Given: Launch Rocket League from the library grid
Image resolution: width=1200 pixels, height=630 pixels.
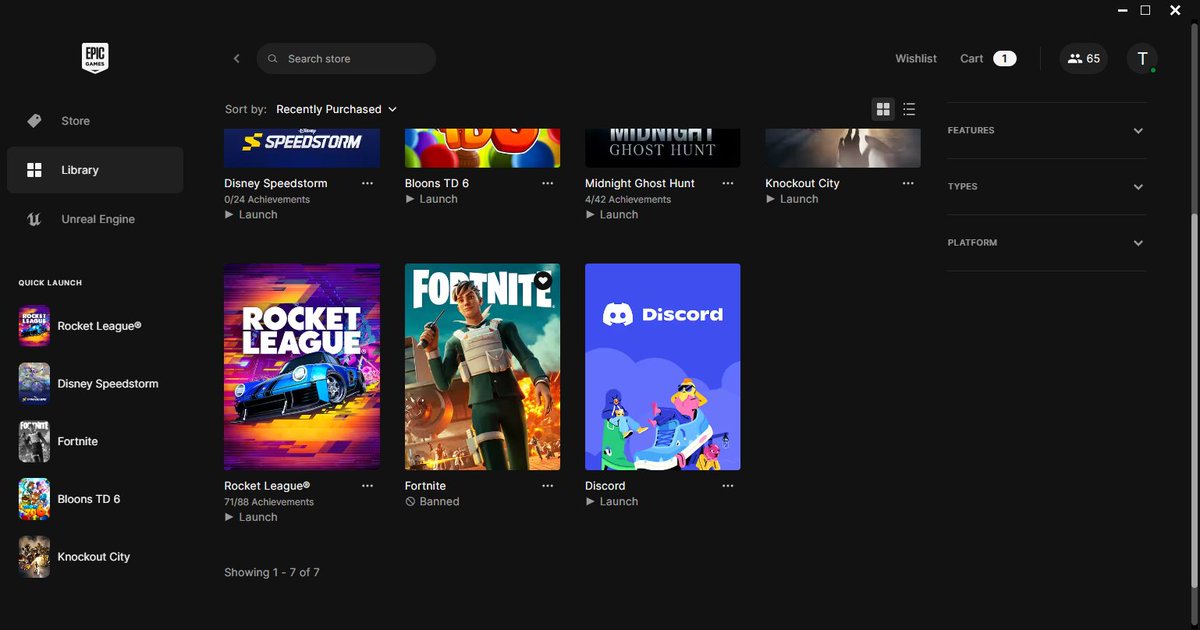Looking at the screenshot, I should [x=251, y=517].
